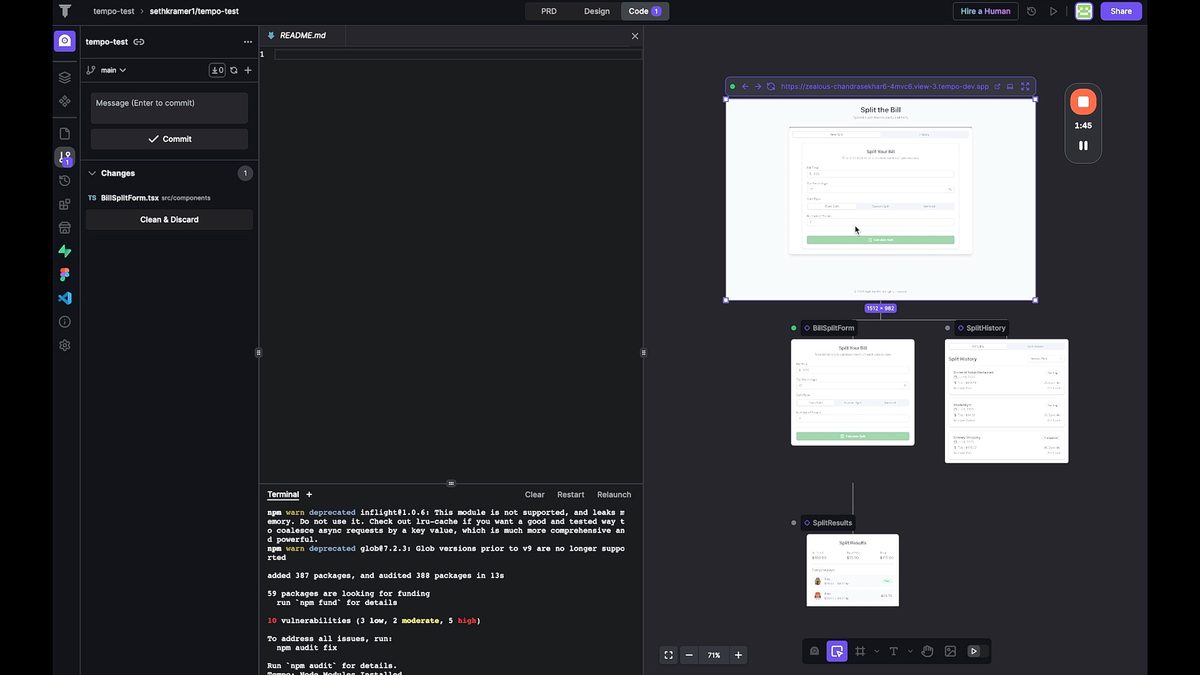The width and height of the screenshot is (1200, 675).
Task: Open the Components sidebar panel icon
Action: [65, 101]
